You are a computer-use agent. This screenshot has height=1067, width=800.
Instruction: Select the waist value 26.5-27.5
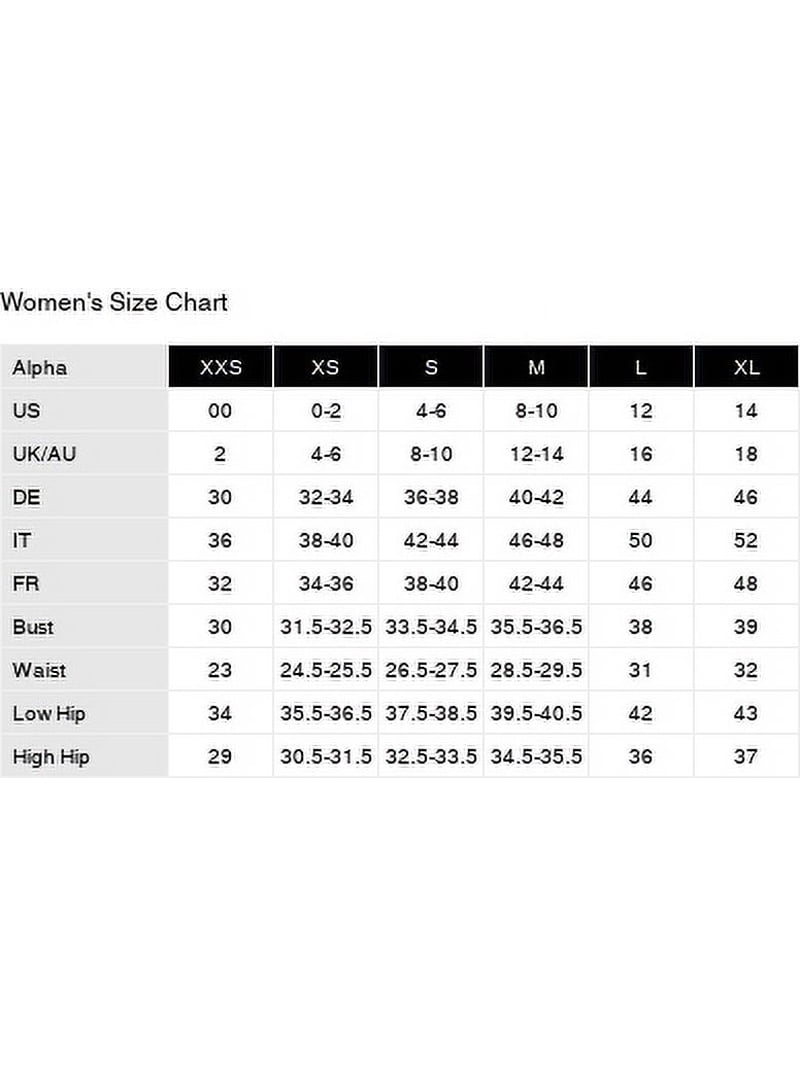click(431, 670)
